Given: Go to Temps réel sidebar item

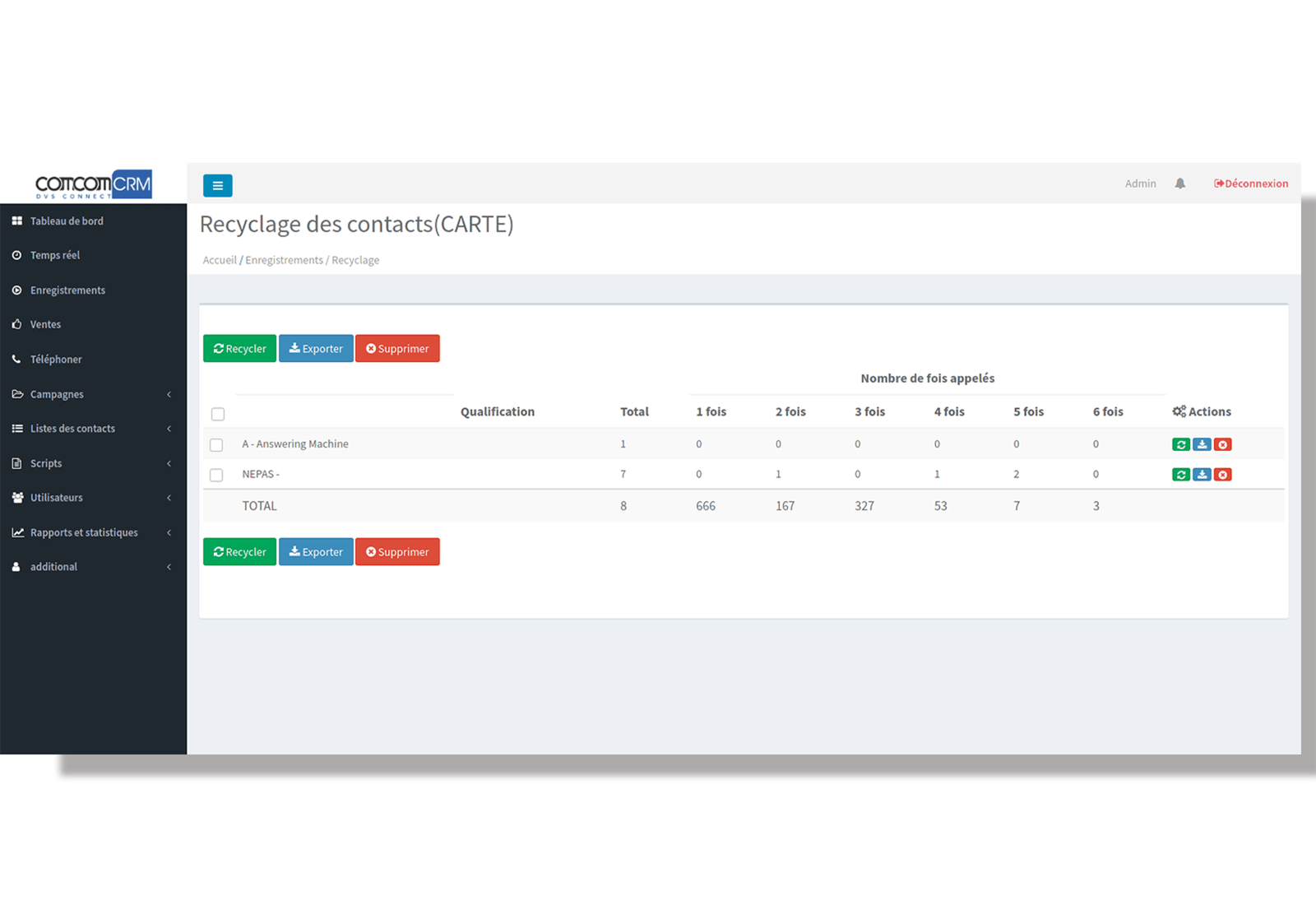Looking at the screenshot, I should [x=55, y=255].
